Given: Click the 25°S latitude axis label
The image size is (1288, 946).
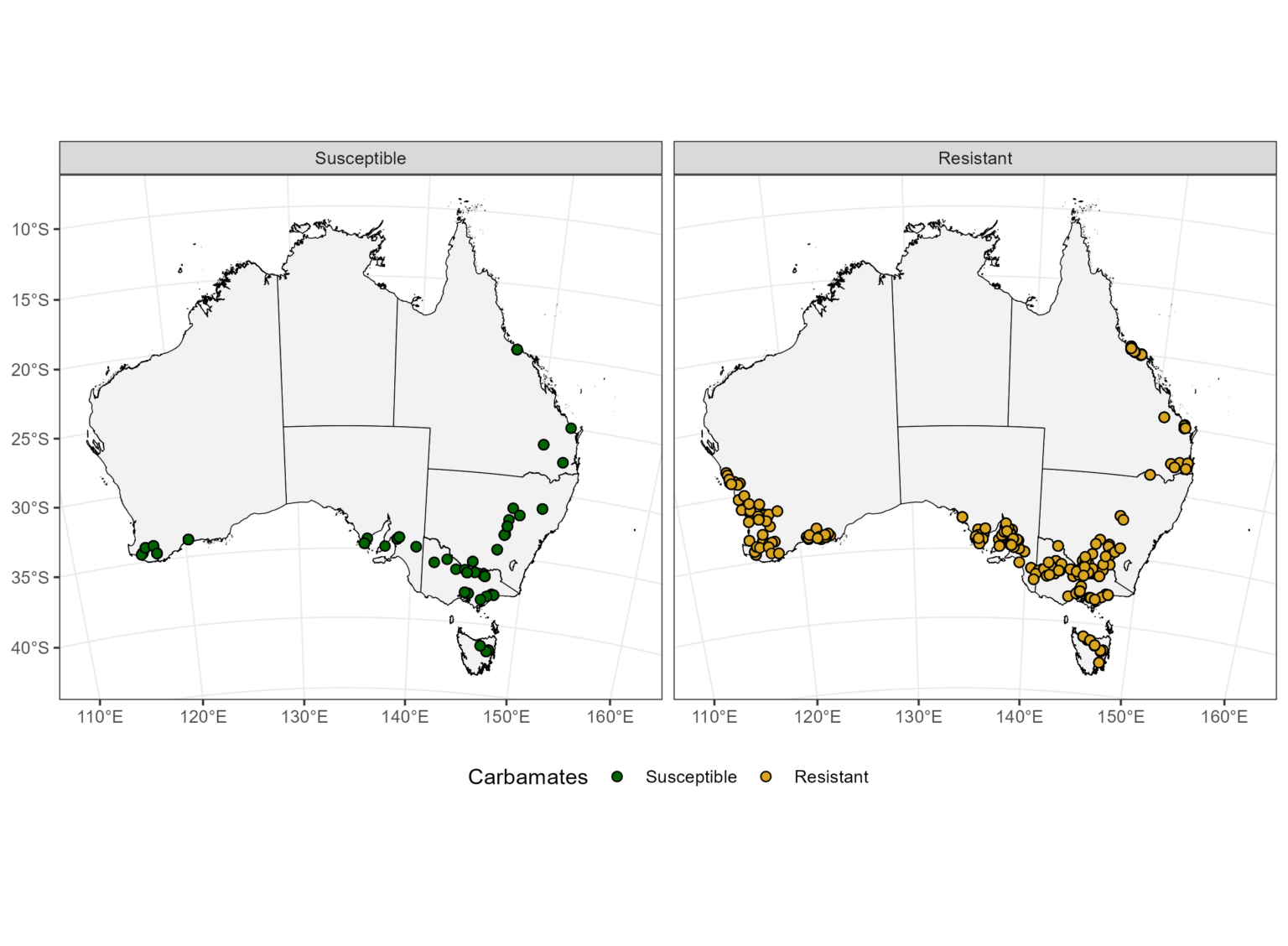Looking at the screenshot, I should 31,439.
